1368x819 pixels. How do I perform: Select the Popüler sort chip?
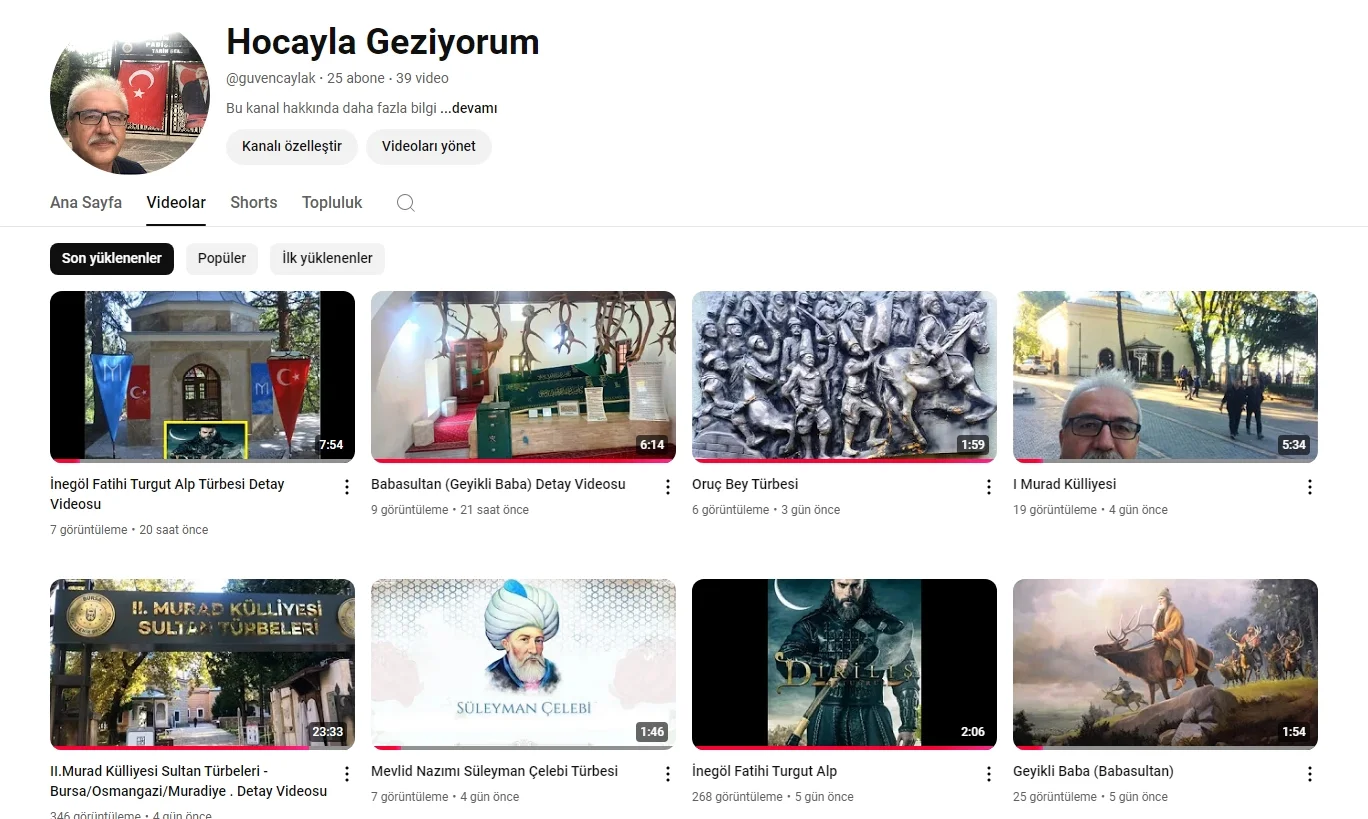point(222,258)
